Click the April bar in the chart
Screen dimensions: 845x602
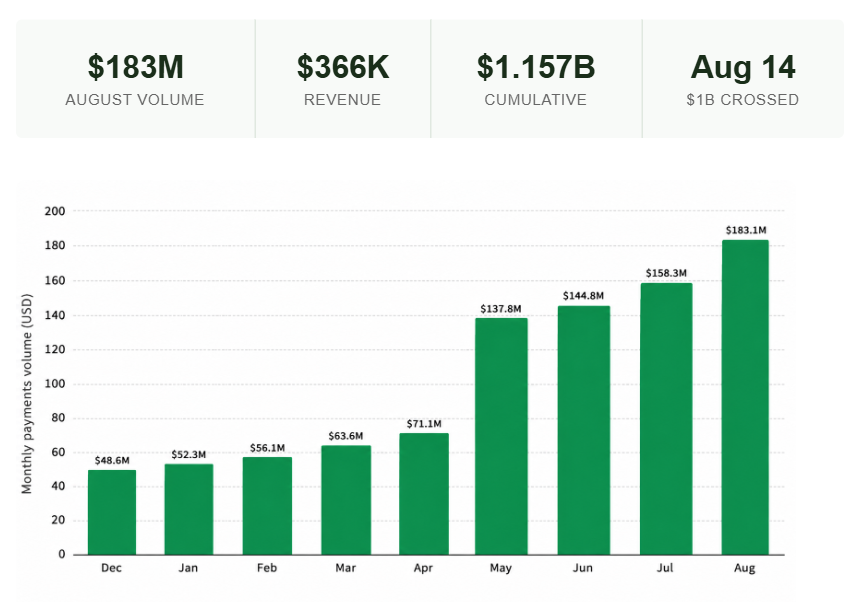pos(424,494)
